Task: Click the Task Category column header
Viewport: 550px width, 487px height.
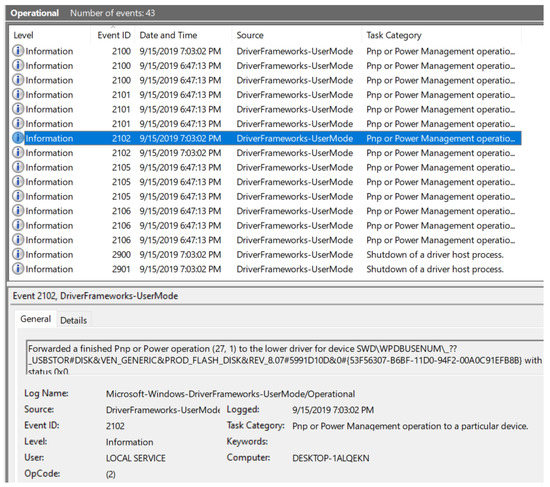Action: coord(394,35)
